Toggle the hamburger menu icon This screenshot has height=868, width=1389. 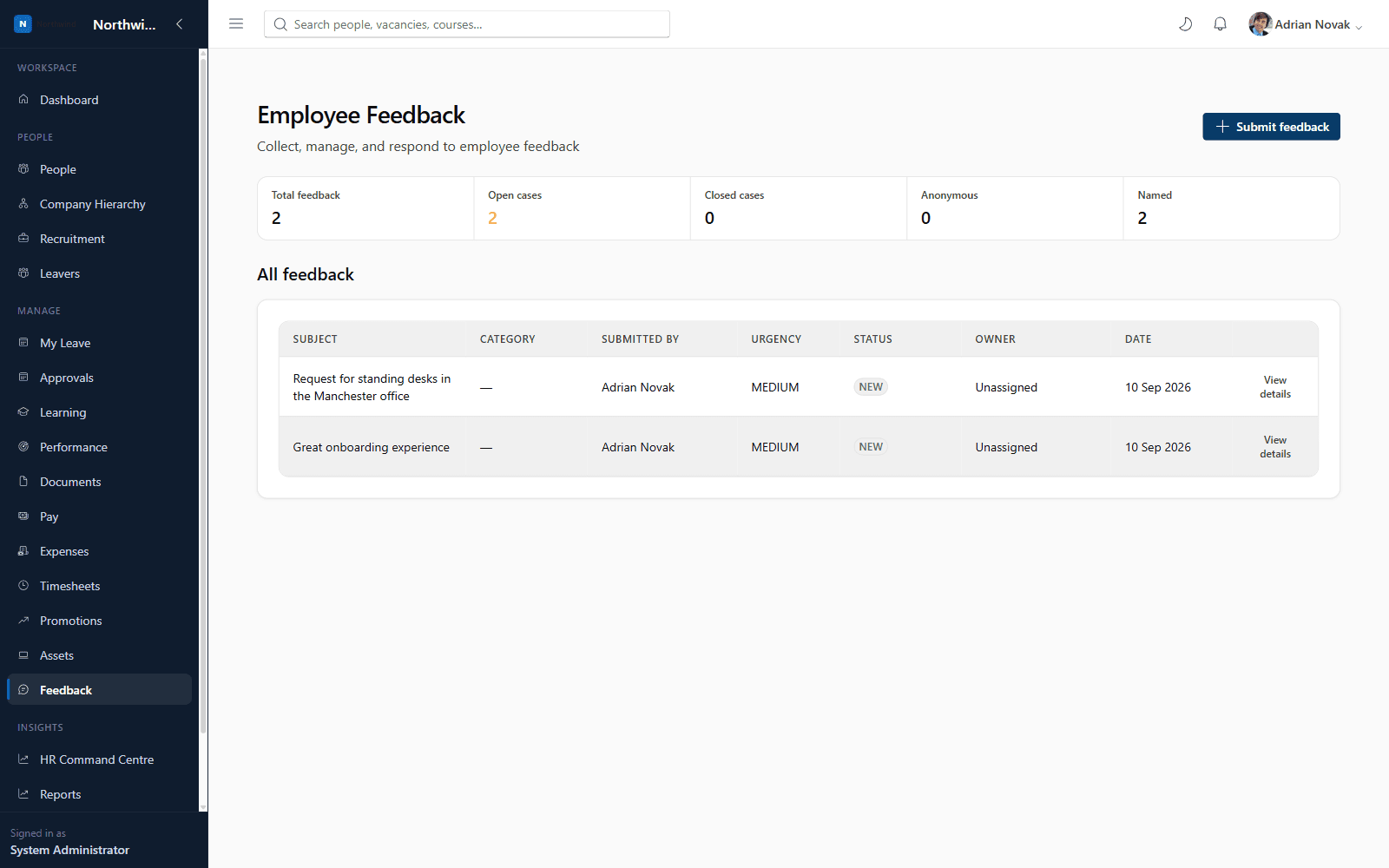236,24
